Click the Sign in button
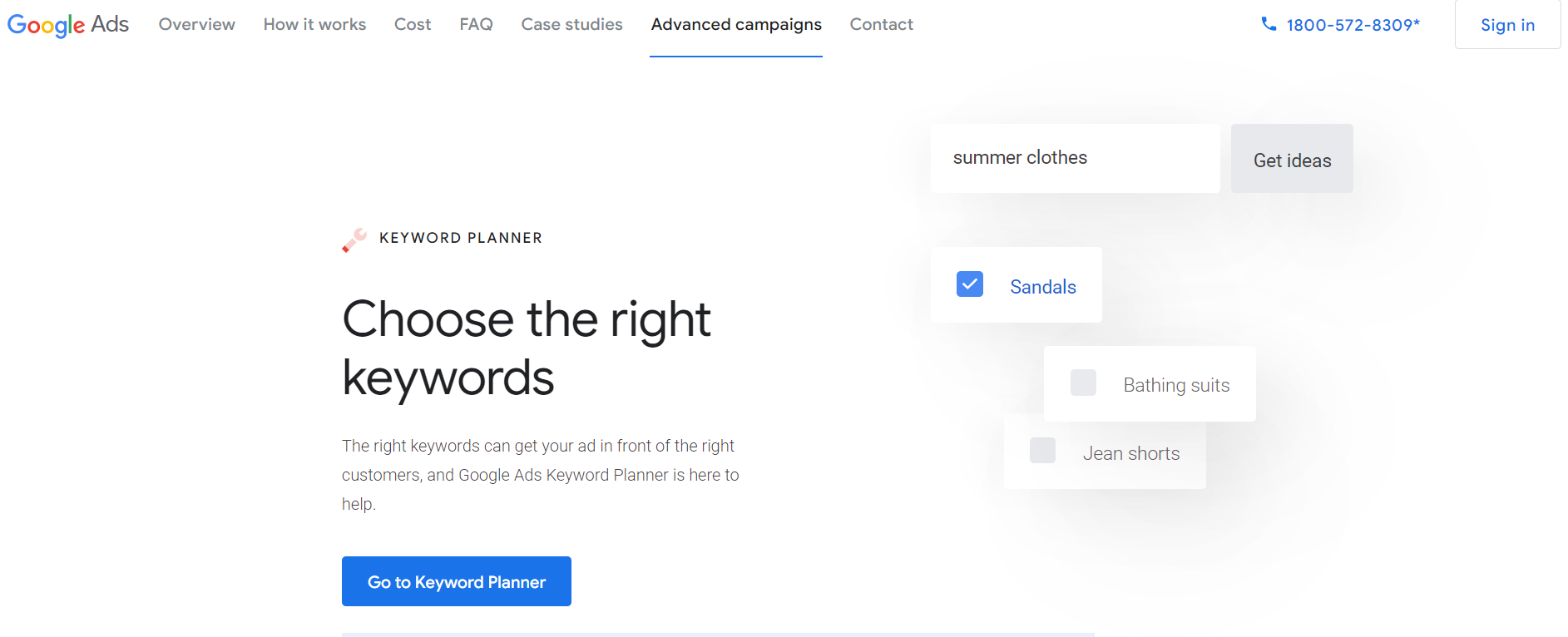 (x=1507, y=25)
